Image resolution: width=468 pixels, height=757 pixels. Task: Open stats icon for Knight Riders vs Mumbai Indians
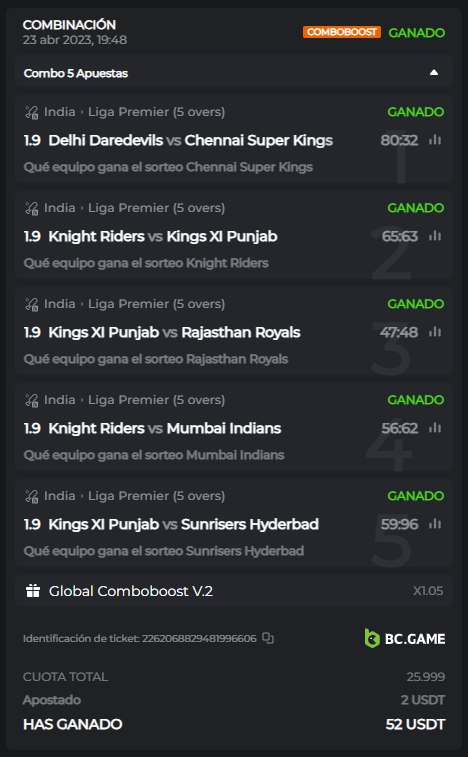point(435,428)
